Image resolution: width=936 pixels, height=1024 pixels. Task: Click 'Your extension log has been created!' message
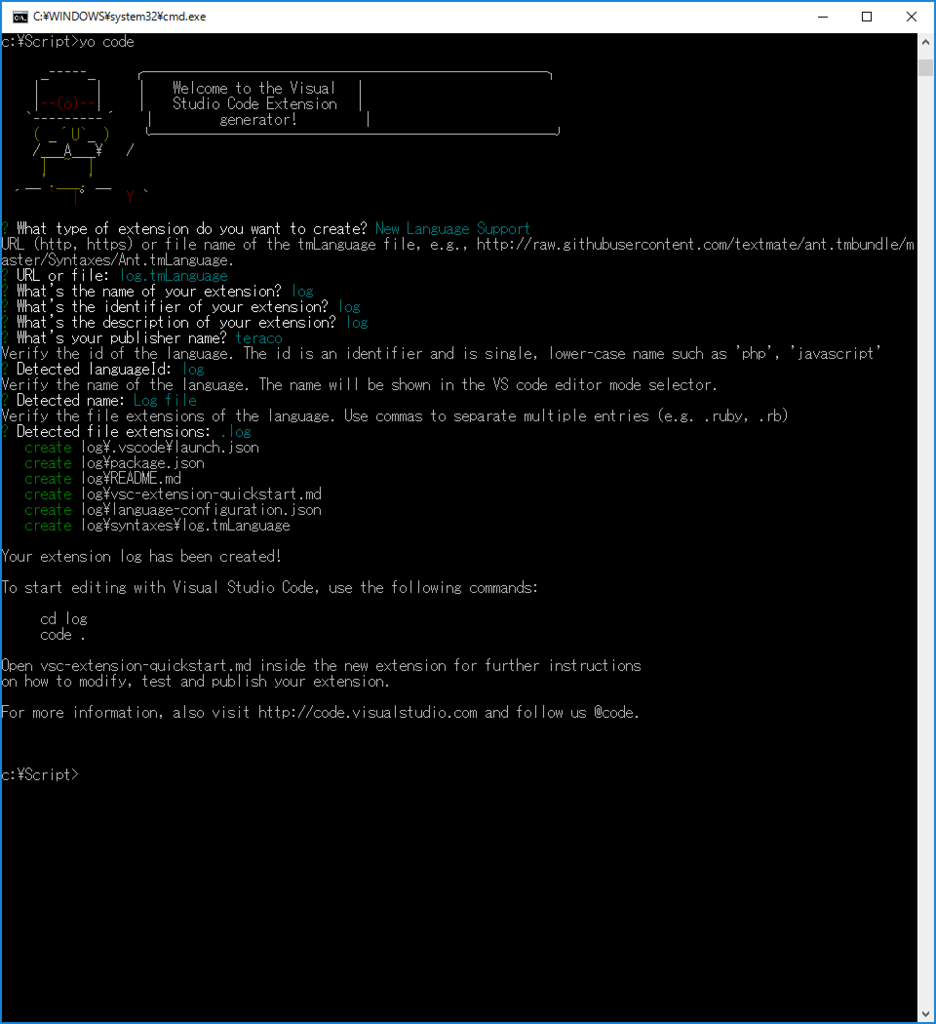pyautogui.click(x=141, y=556)
